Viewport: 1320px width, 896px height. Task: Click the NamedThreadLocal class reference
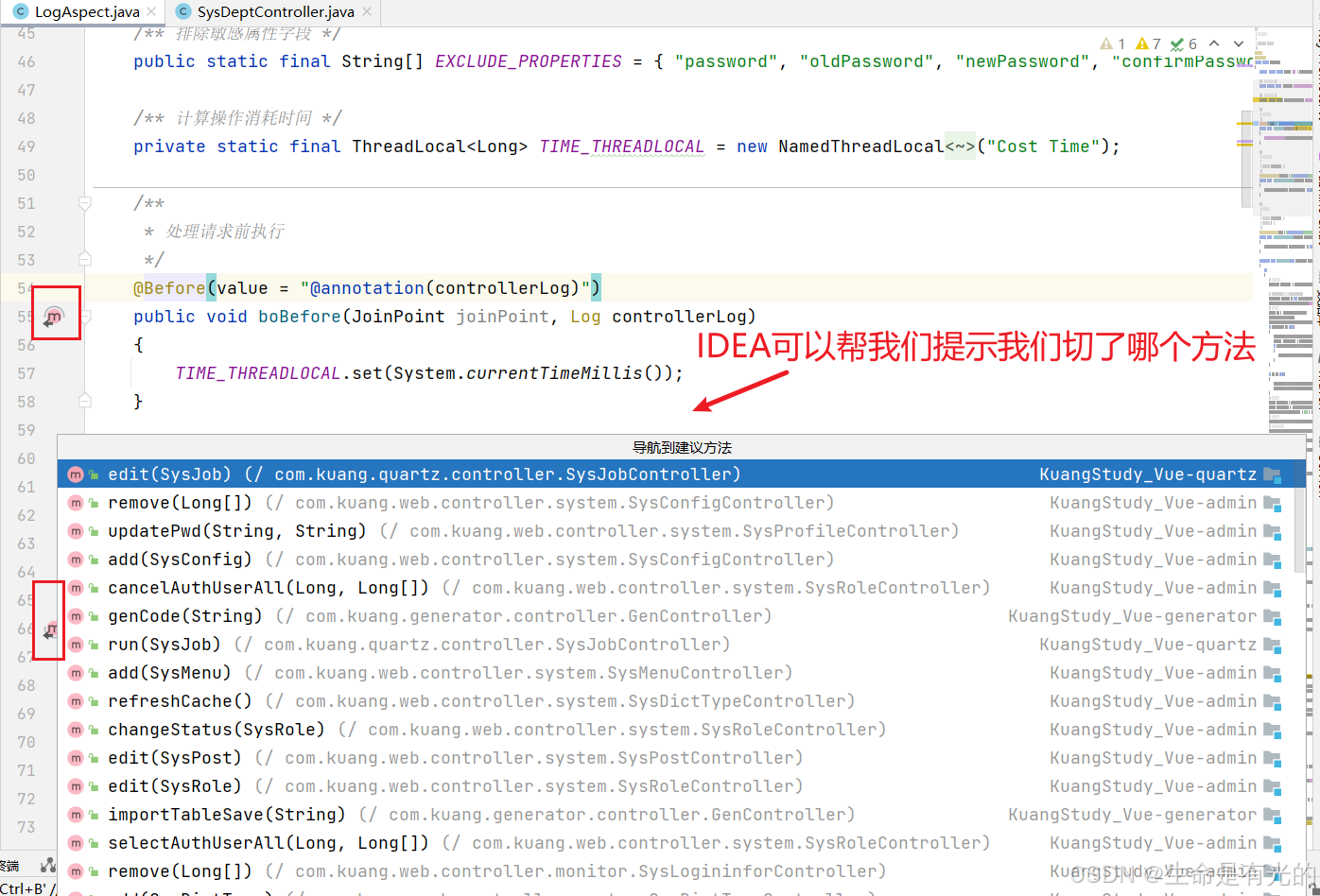tap(861, 146)
